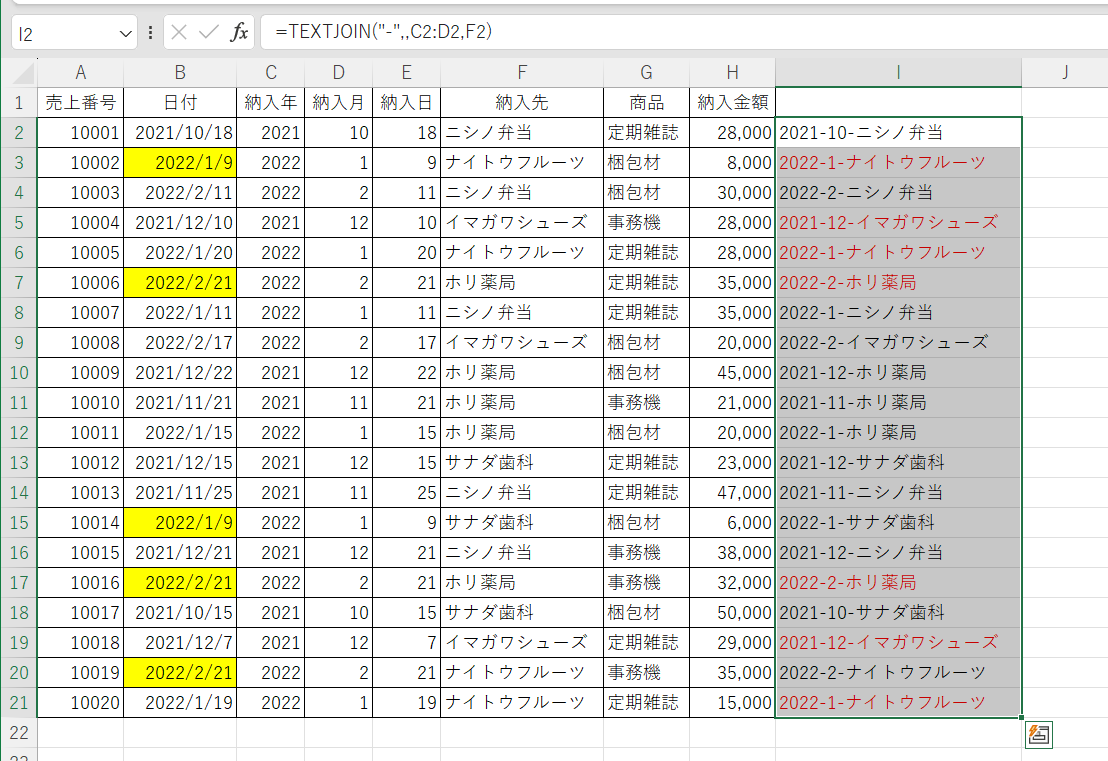Click amount cell 45,000
1108x761 pixels.
coord(732,372)
